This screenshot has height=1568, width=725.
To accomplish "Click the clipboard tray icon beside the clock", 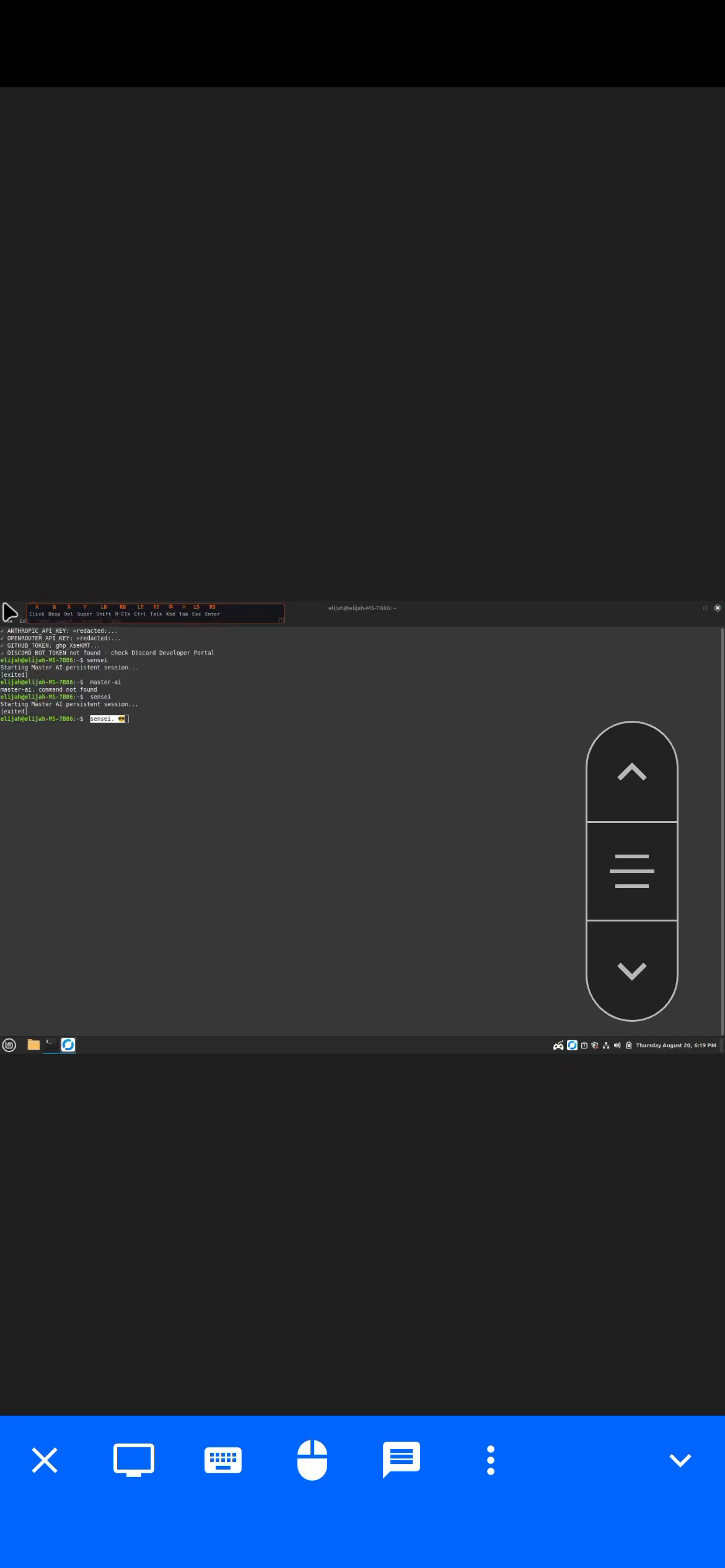I will click(629, 1045).
